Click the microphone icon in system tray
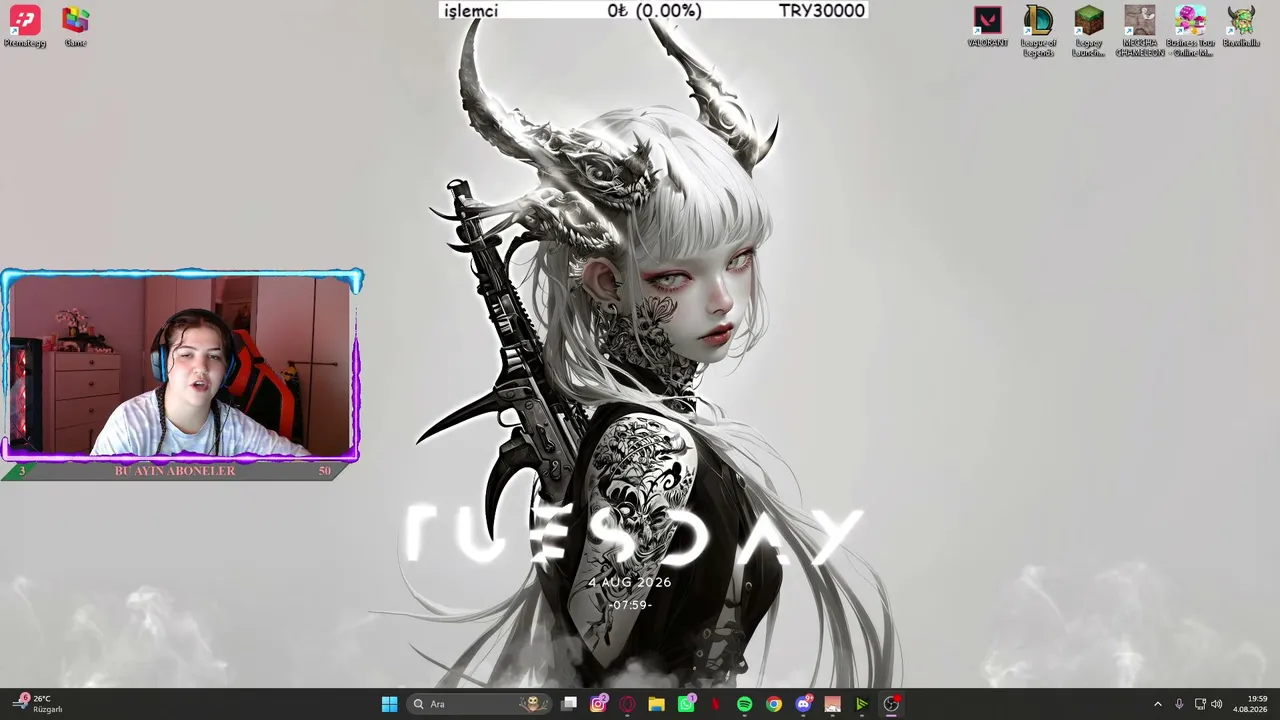1280x720 pixels. [1179, 704]
